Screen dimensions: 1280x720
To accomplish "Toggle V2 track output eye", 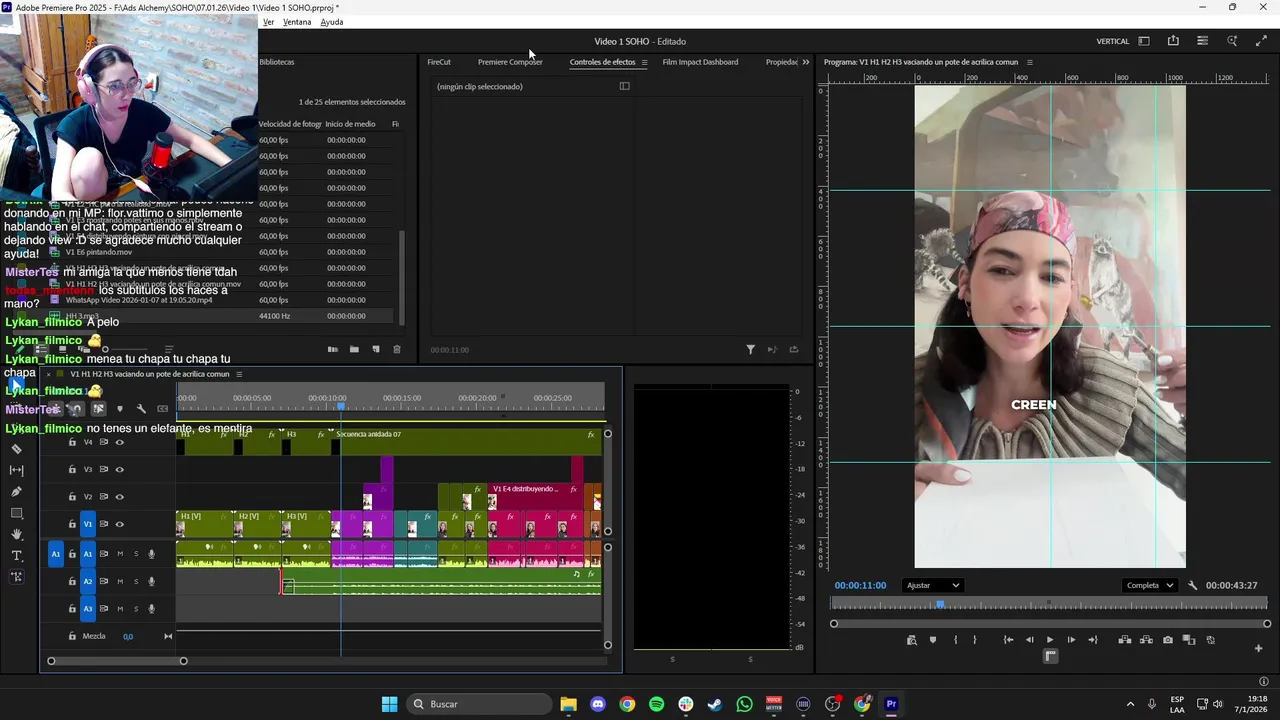I will click(x=120, y=497).
